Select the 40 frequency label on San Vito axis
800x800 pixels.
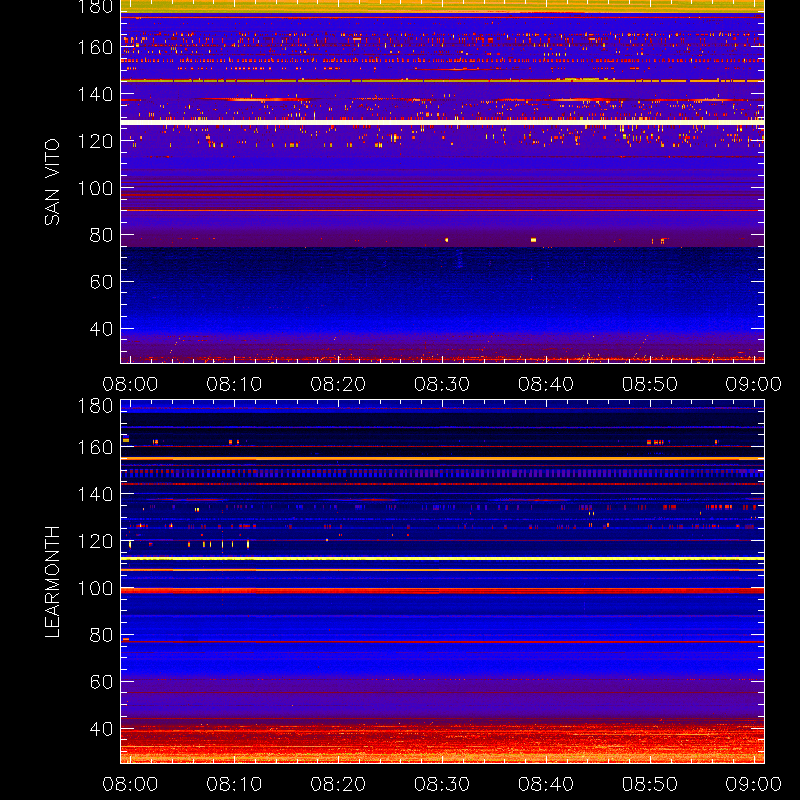(101, 329)
